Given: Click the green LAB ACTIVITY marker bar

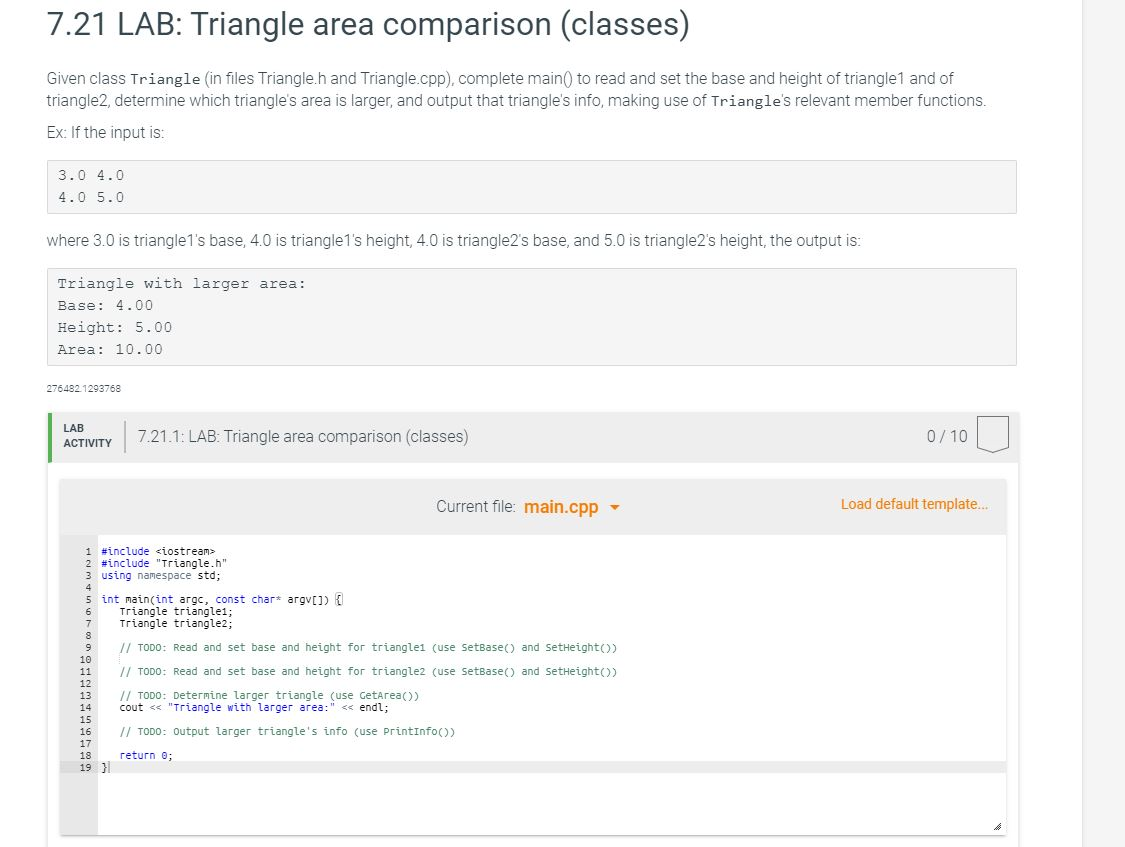Looking at the screenshot, I should pos(49,435).
